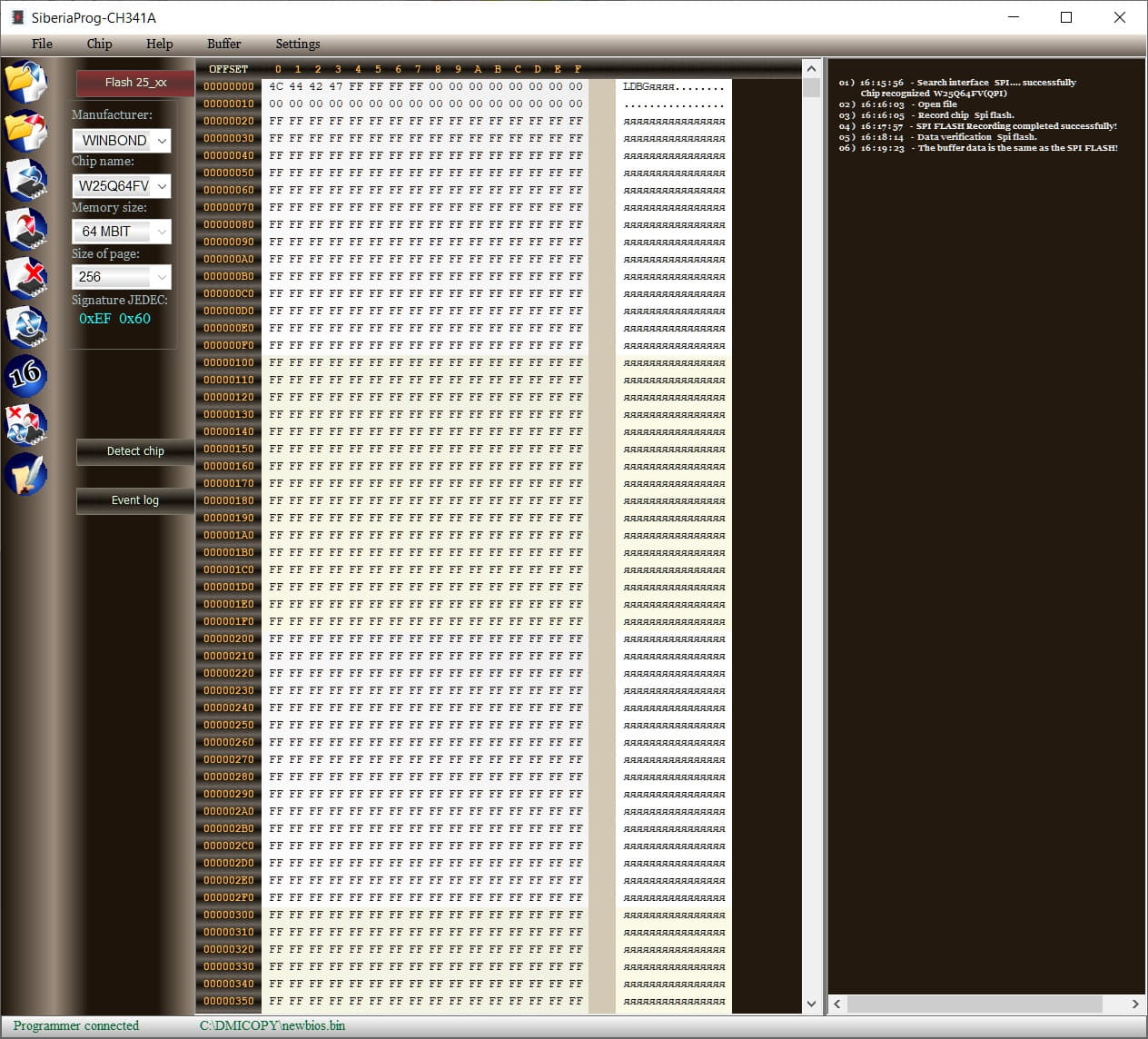Viewport: 1148px width, 1039px height.
Task: Click the SiberiaProg app icon in title bar
Action: click(x=16, y=17)
